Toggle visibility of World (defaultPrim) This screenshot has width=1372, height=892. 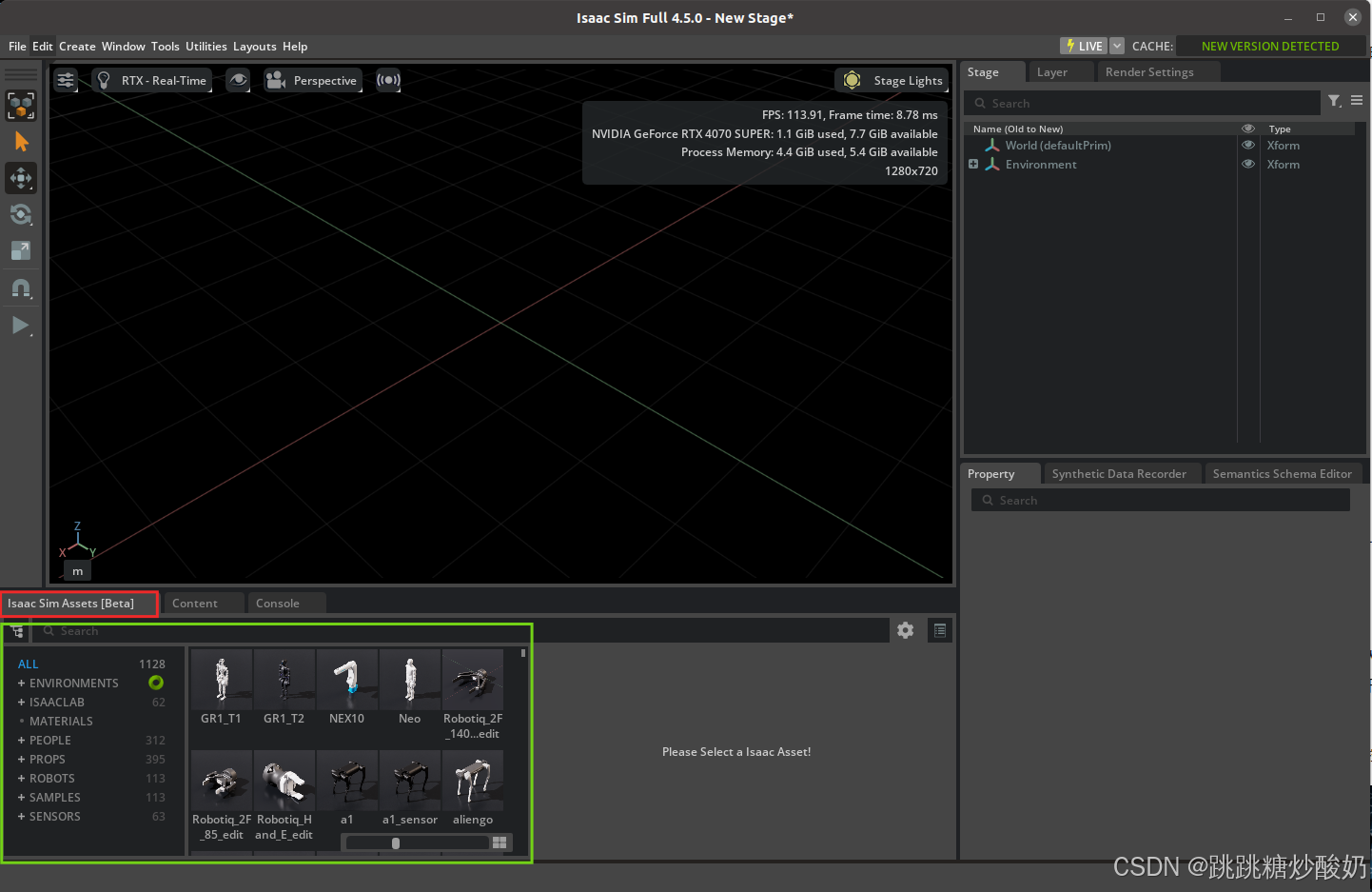point(1248,145)
